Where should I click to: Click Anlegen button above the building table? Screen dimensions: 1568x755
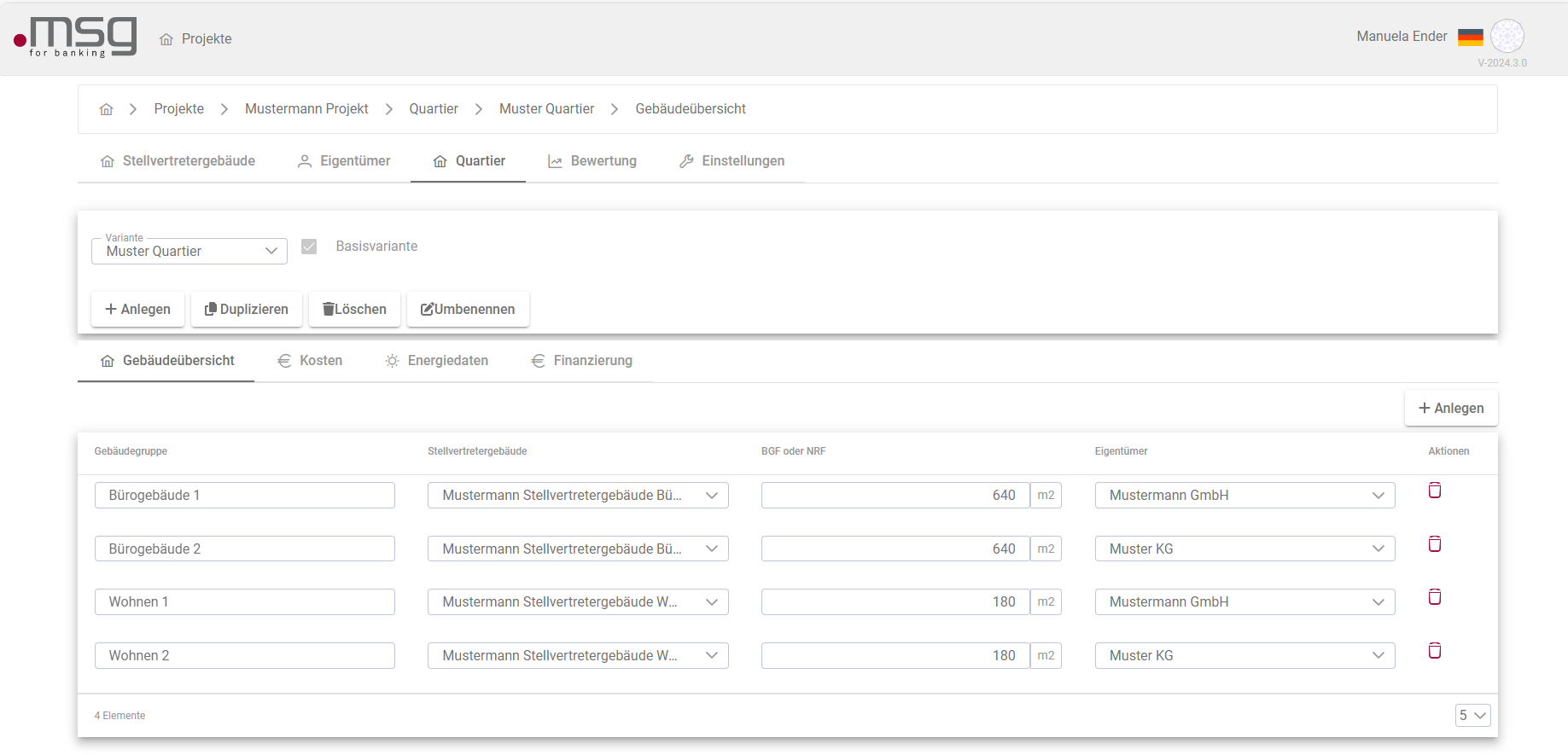pos(1450,408)
